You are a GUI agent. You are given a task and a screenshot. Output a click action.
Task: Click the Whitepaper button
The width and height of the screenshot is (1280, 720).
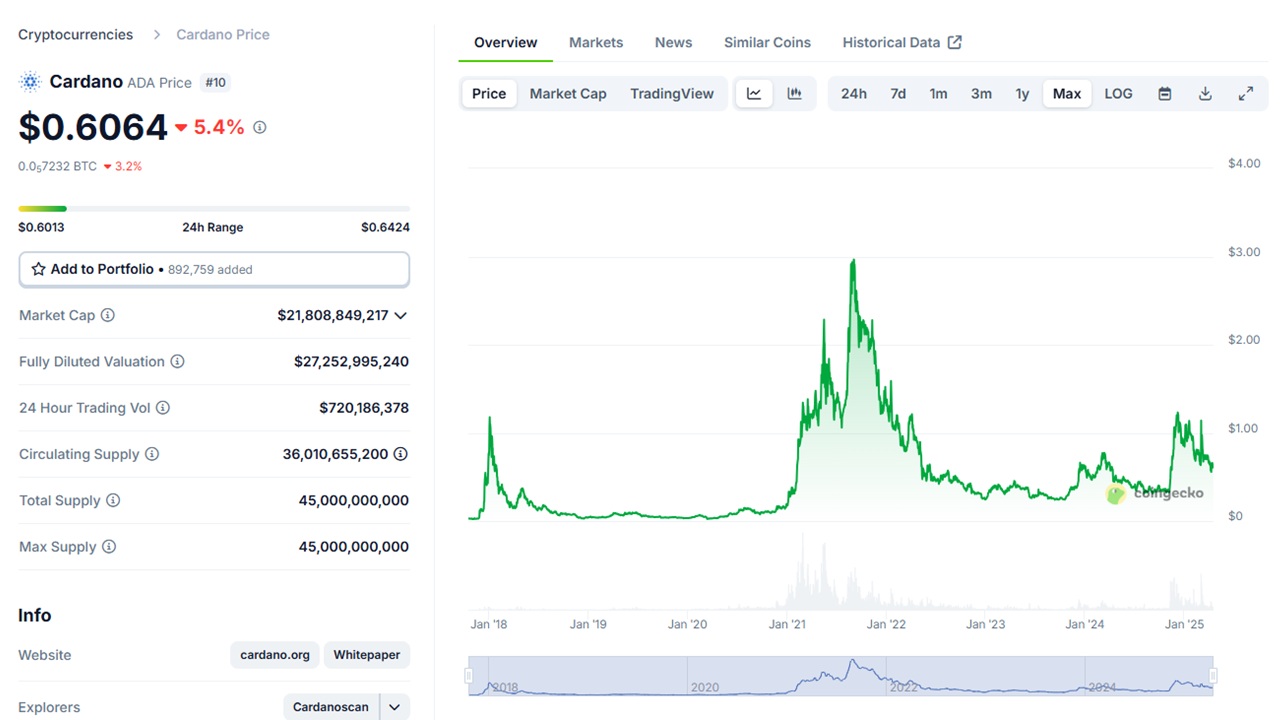(x=366, y=655)
